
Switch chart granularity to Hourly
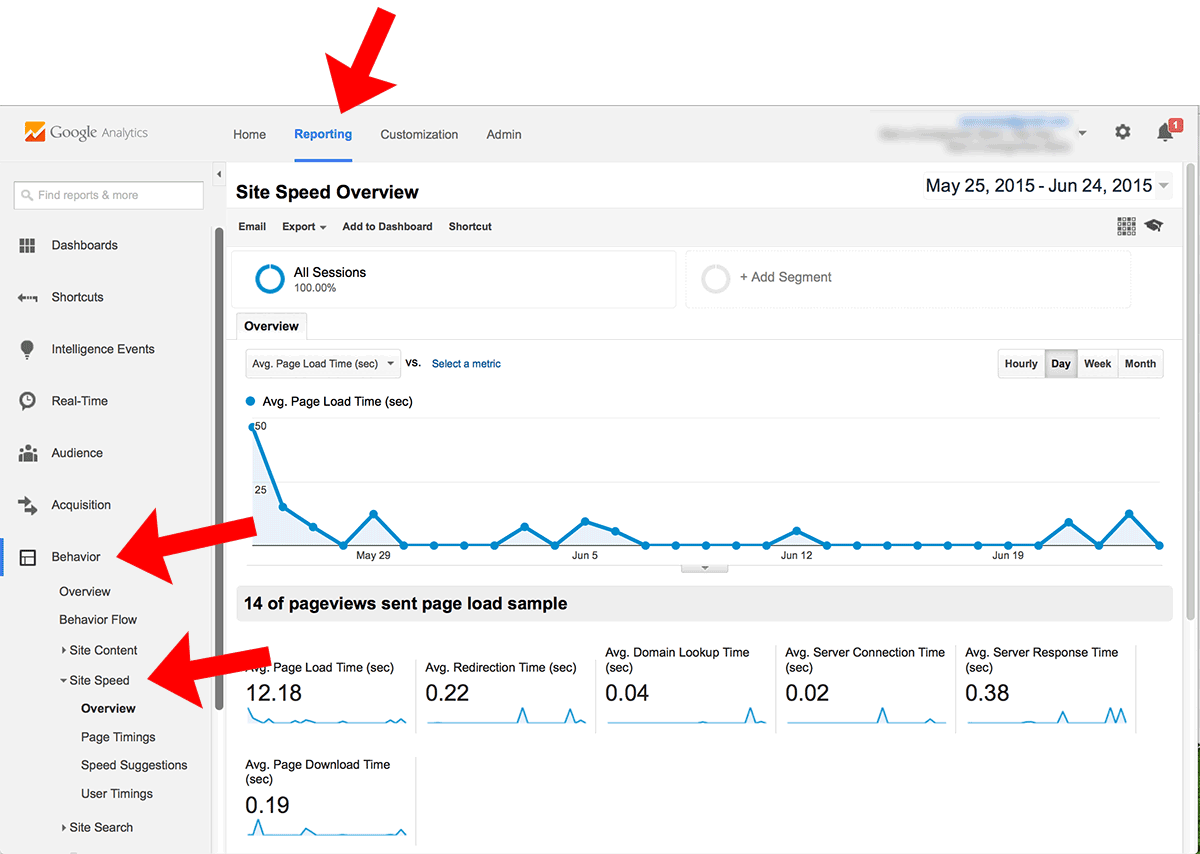click(1021, 364)
